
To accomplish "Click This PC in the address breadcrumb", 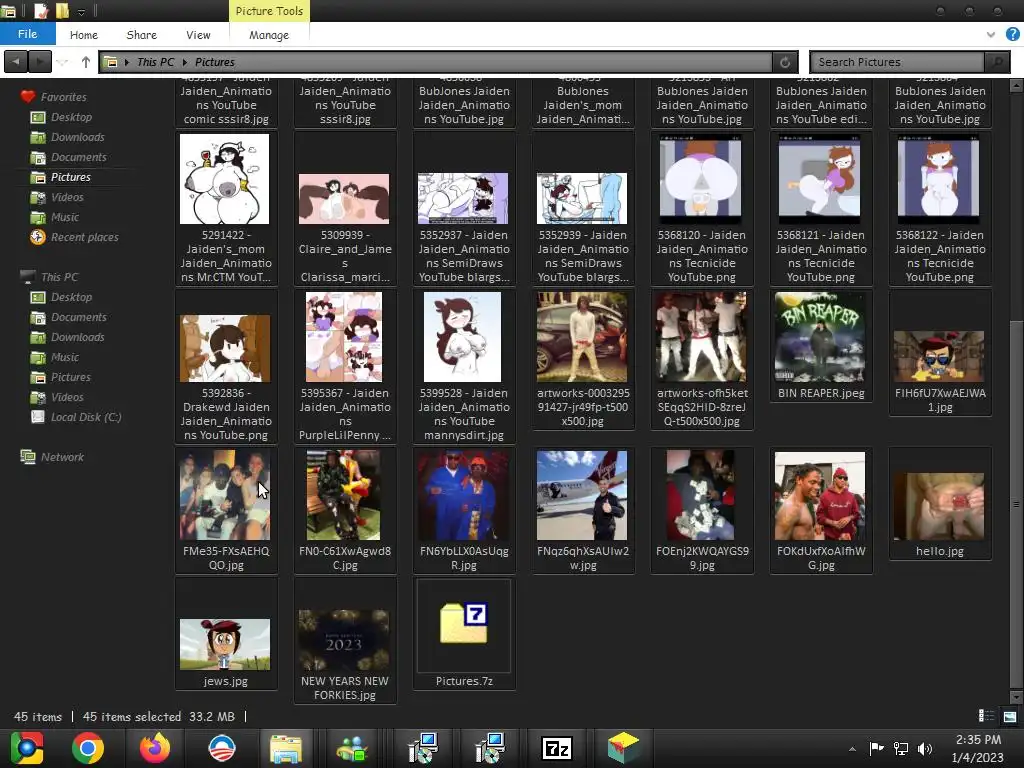I will (x=155, y=62).
